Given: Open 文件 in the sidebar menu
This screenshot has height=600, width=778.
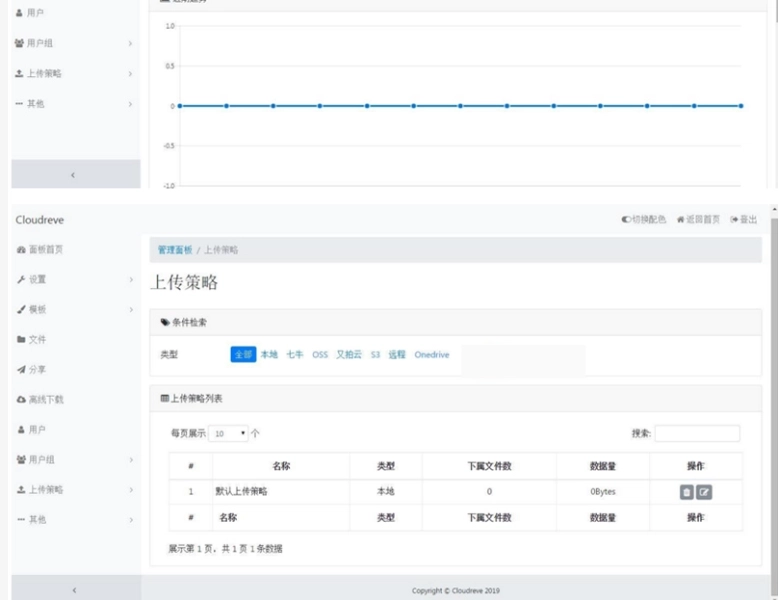Looking at the screenshot, I should point(37,339).
